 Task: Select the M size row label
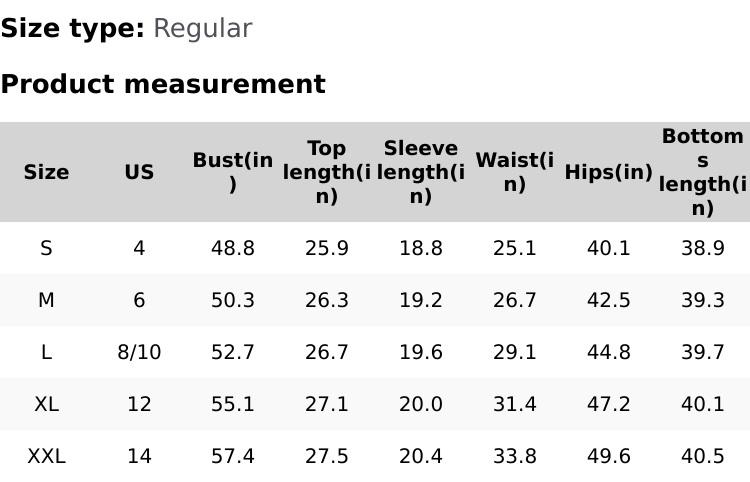coord(46,300)
